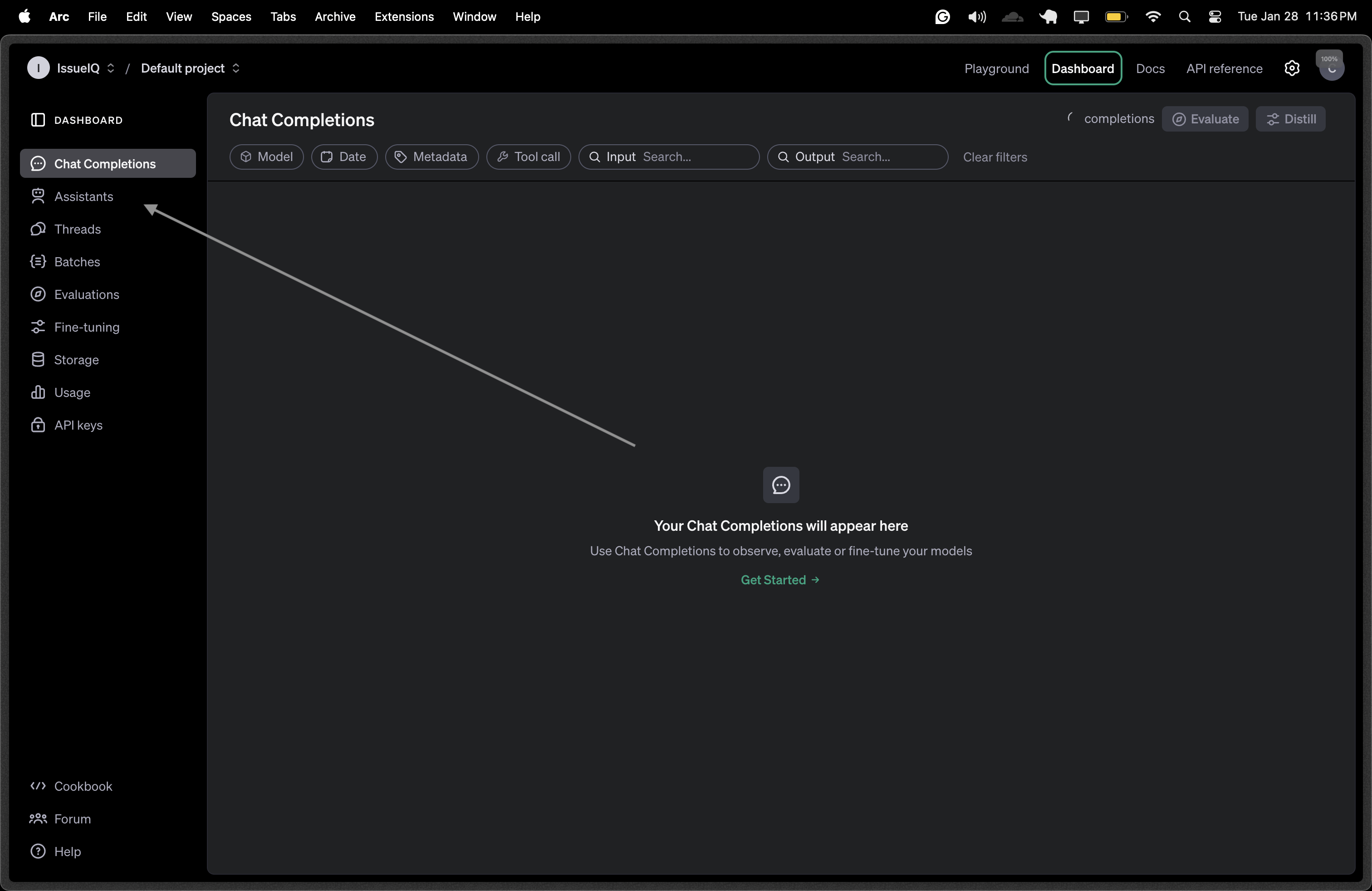Open the Spaces menu in the menu bar

(x=230, y=17)
